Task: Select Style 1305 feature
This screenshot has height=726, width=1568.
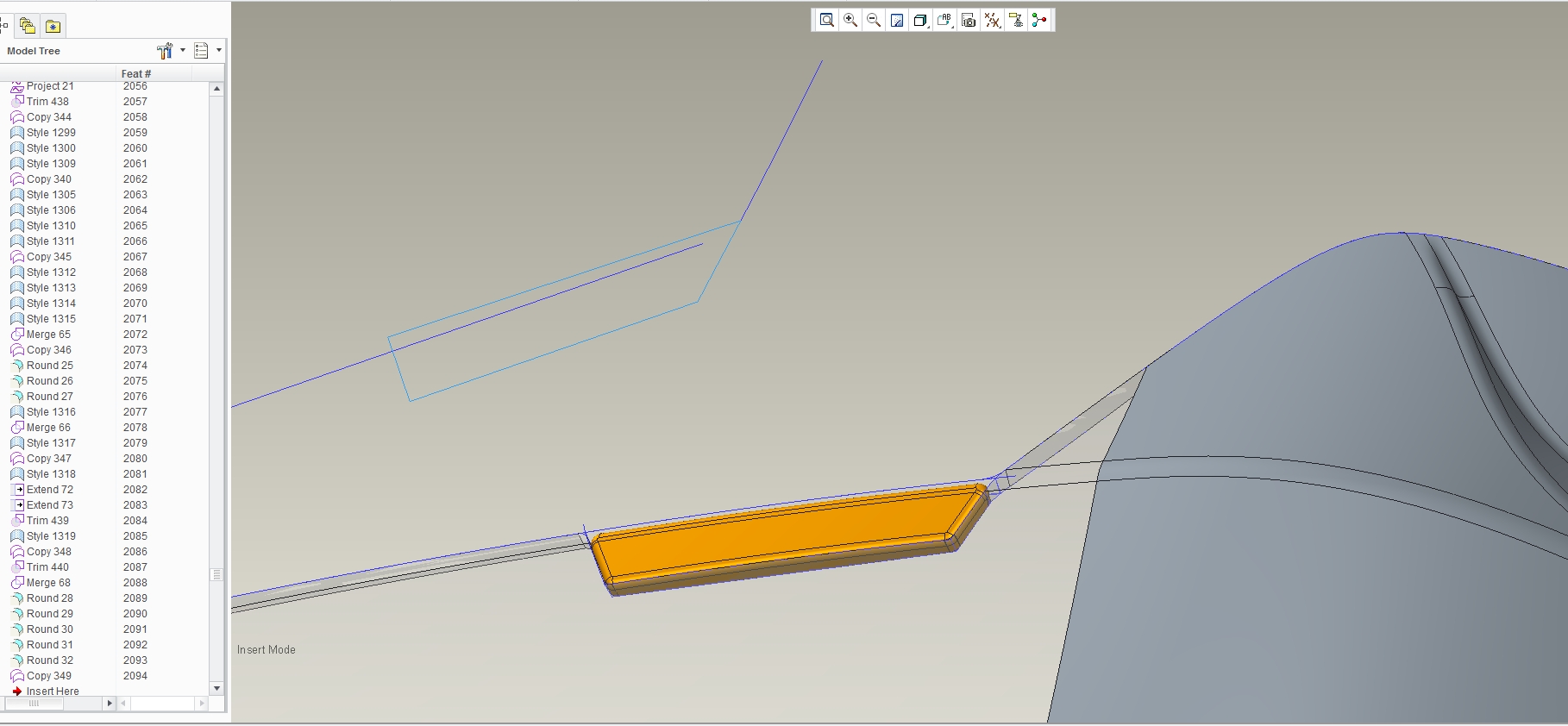Action: click(x=51, y=195)
